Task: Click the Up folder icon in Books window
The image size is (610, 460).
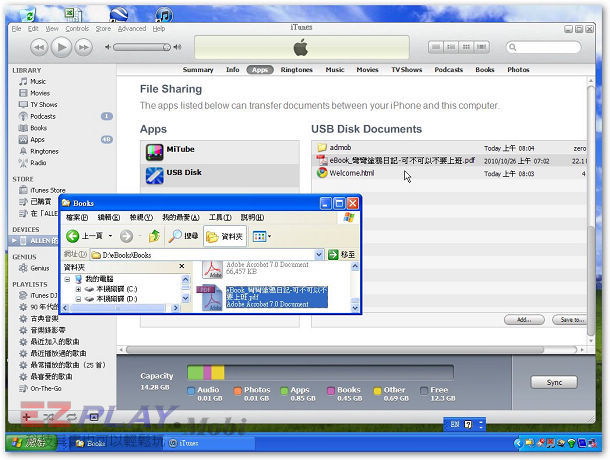Action: 154,236
